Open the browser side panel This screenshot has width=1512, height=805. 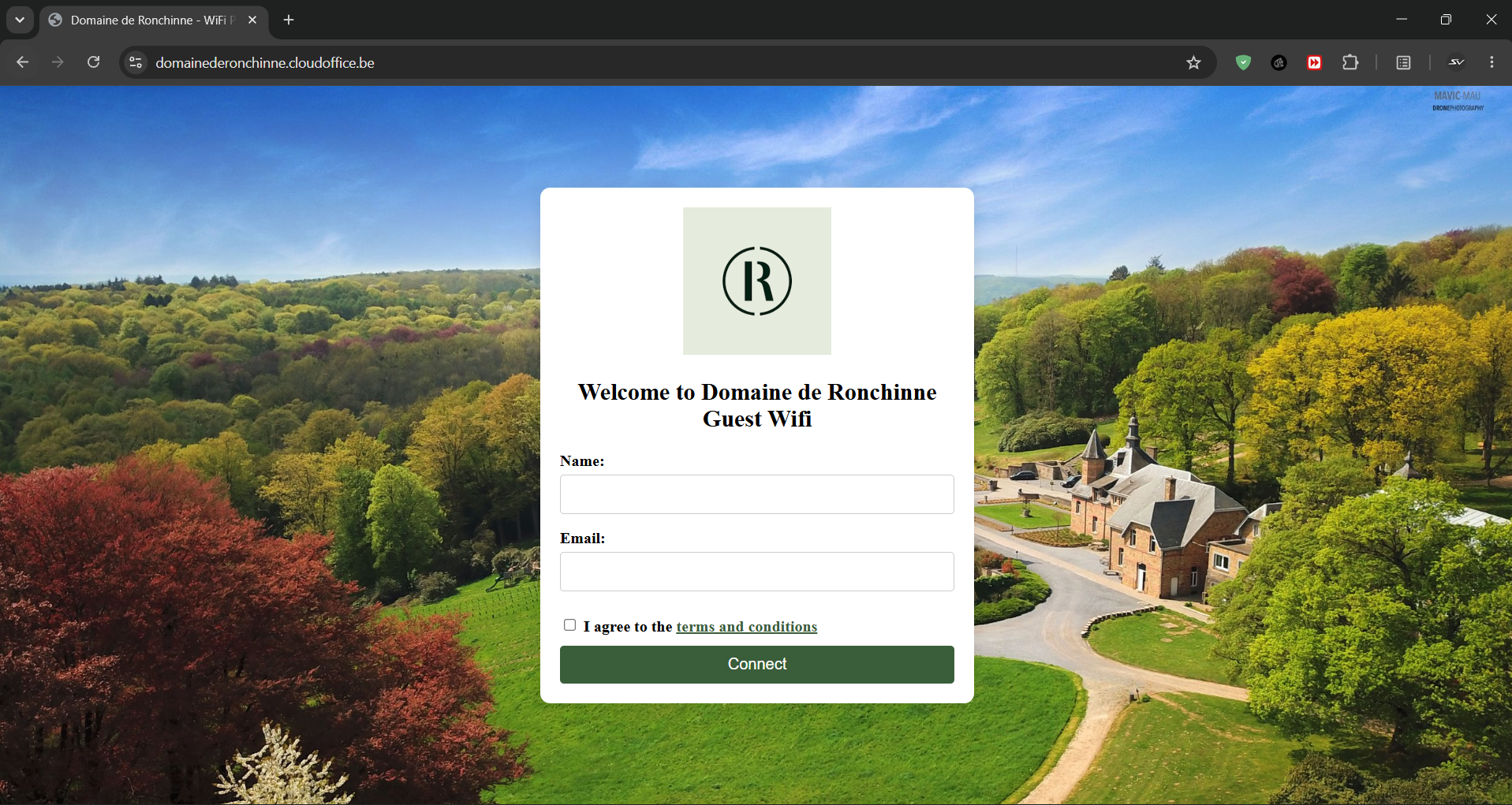pos(1403,62)
